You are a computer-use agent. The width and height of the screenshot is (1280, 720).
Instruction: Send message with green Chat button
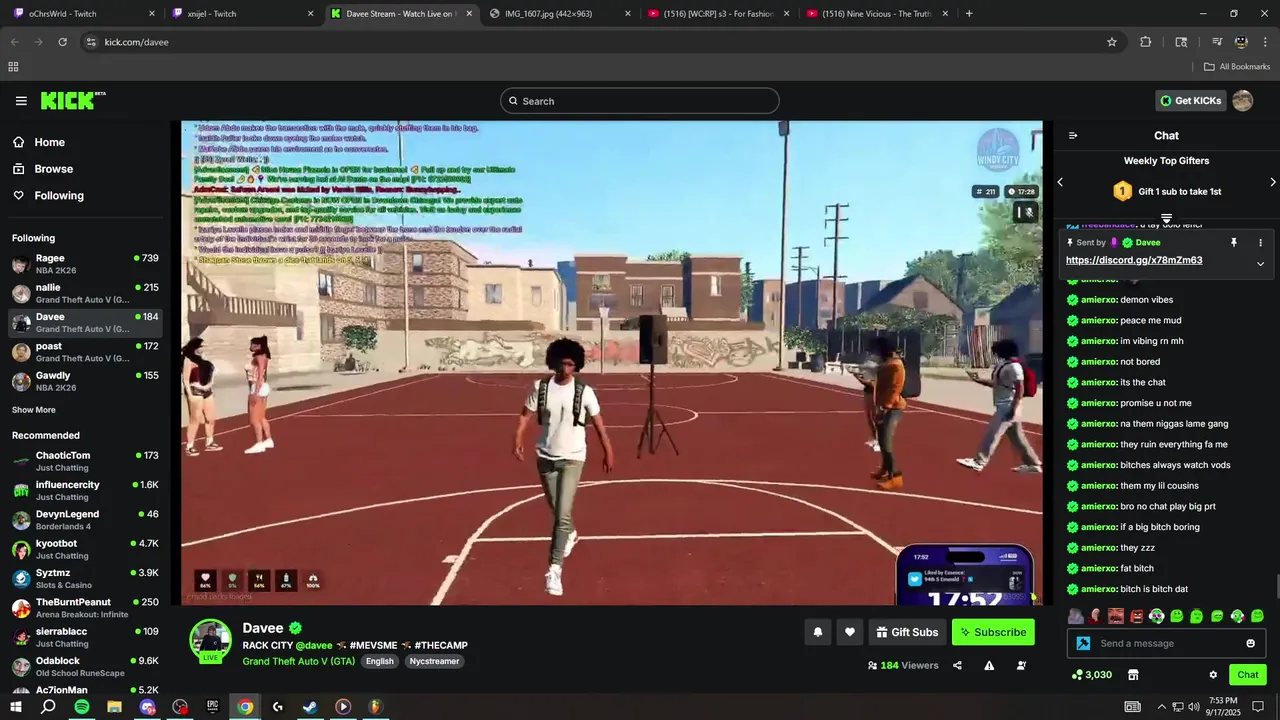pyautogui.click(x=1248, y=675)
